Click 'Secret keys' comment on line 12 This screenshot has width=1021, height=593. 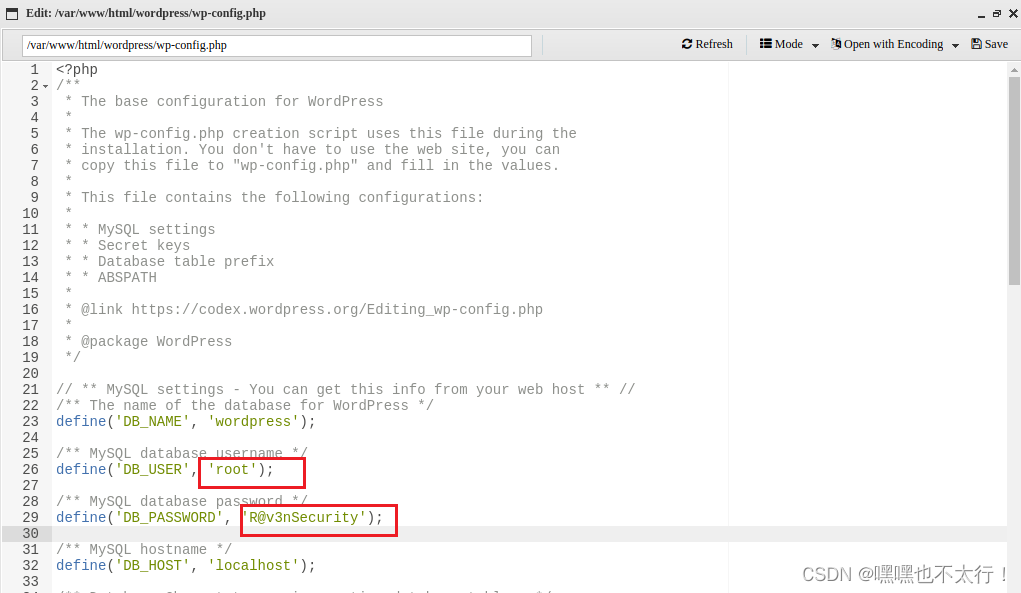pos(144,245)
